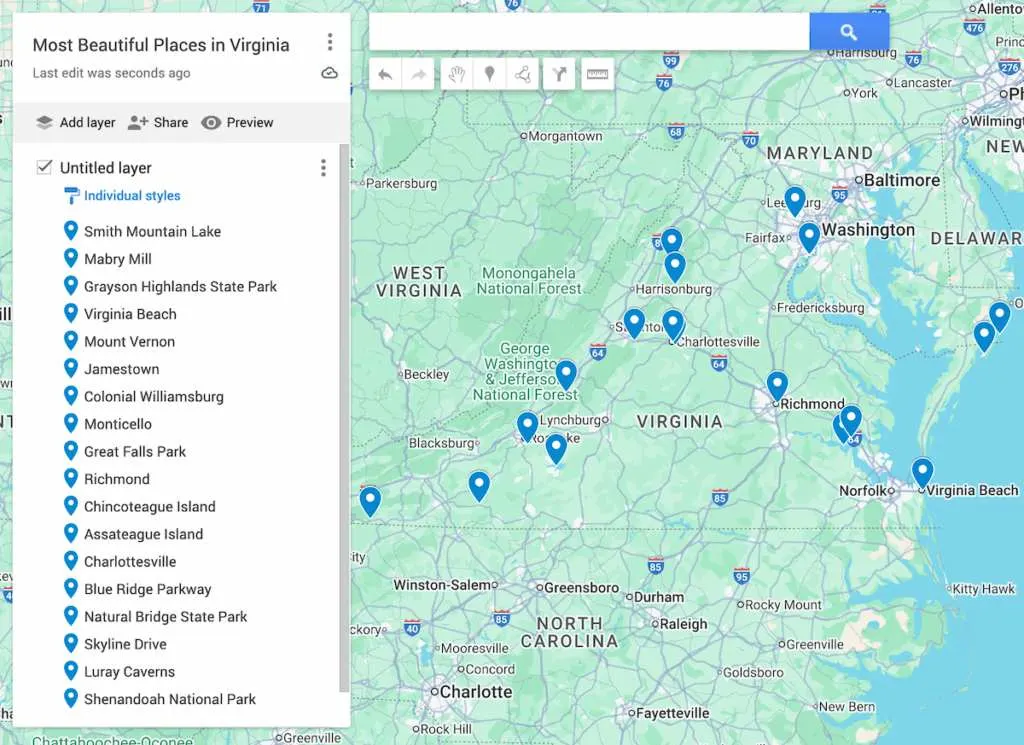
Task: Click map pin above Richmond
Action: point(777,386)
